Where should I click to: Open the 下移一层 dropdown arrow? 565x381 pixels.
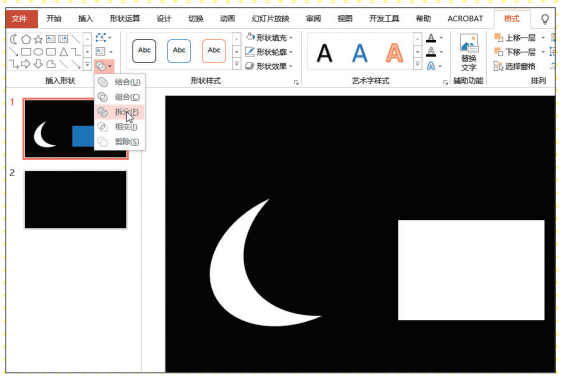pyautogui.click(x=543, y=52)
